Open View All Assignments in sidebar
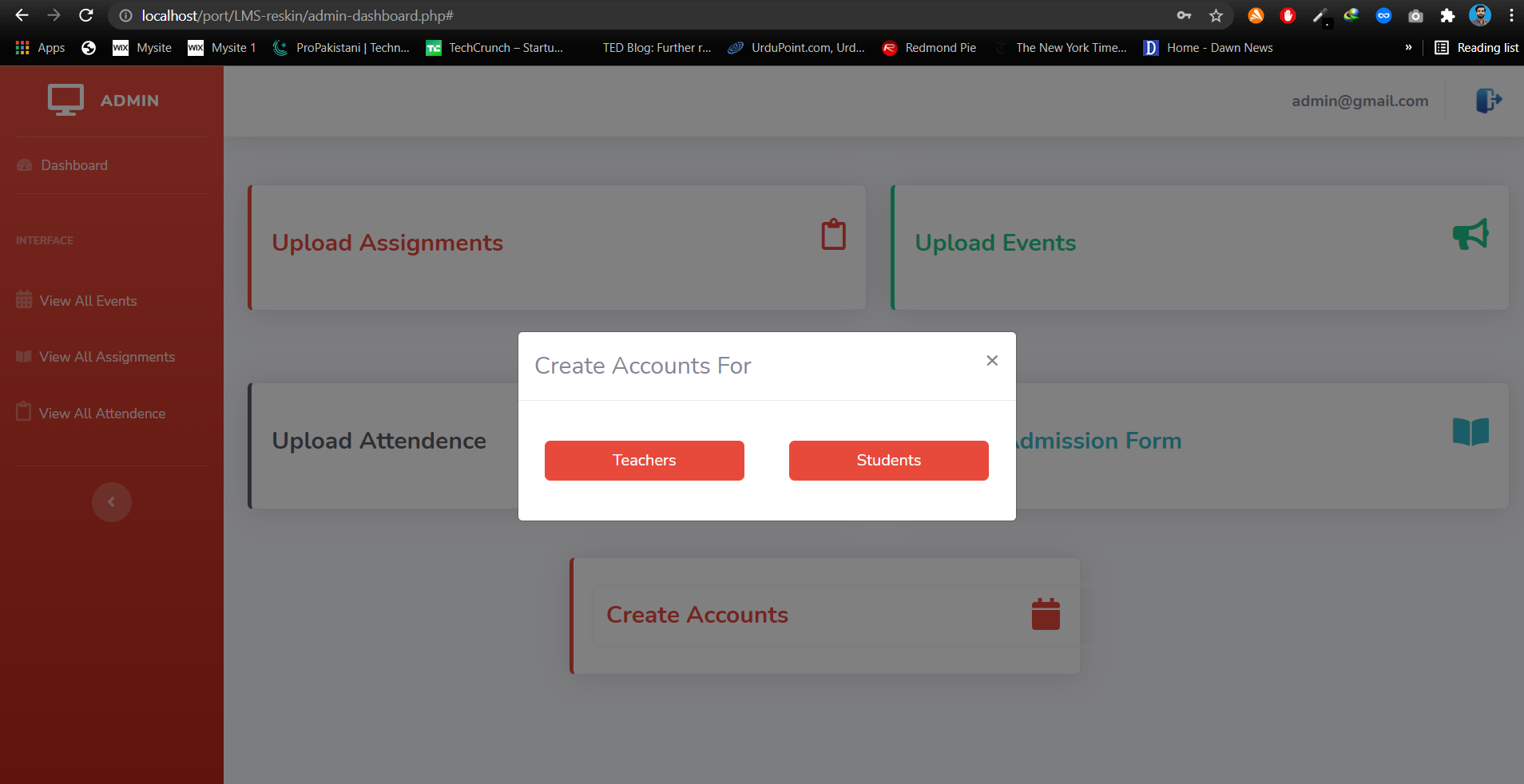This screenshot has height=784, width=1524. click(106, 357)
